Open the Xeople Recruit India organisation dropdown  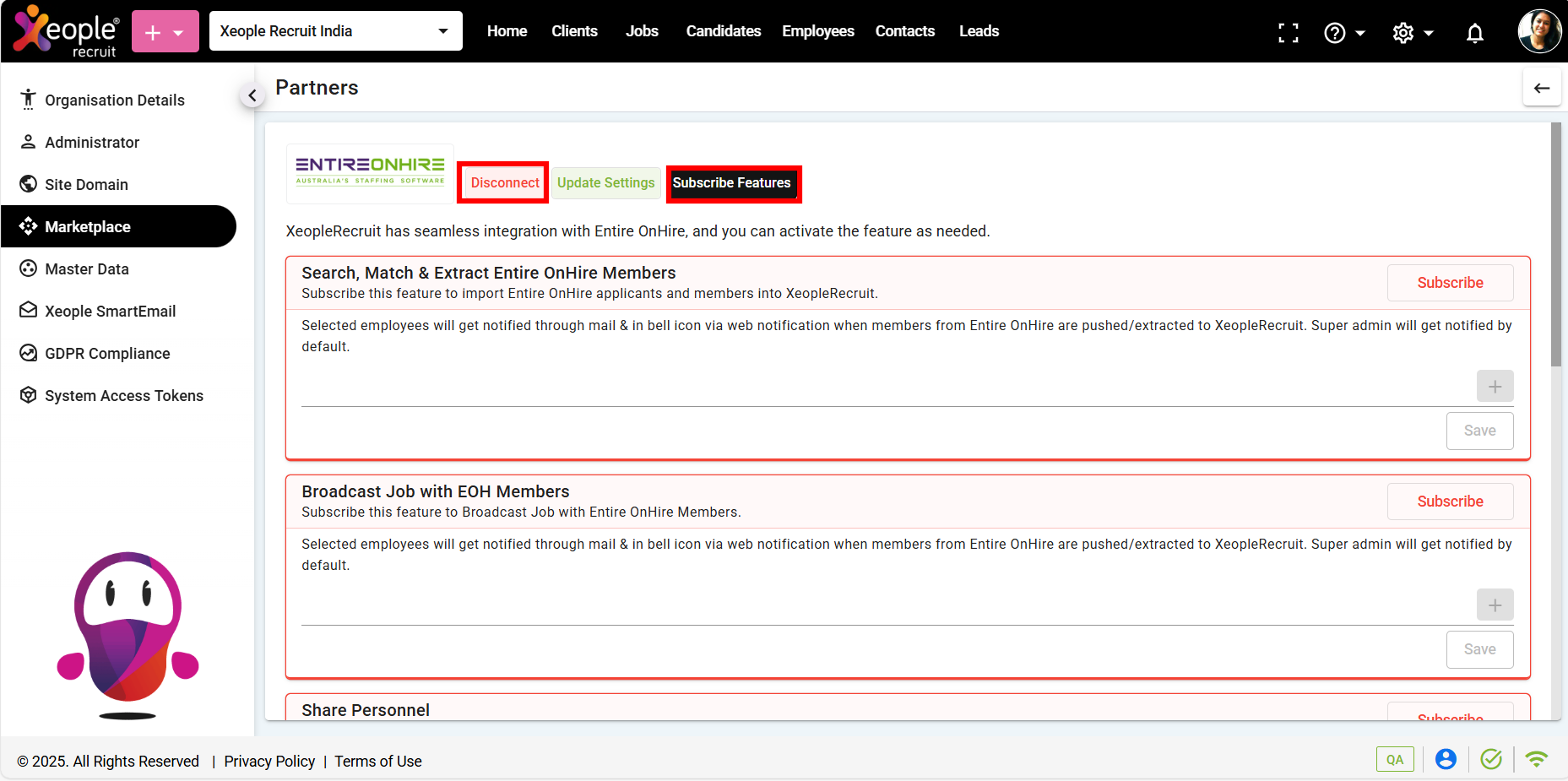point(336,31)
